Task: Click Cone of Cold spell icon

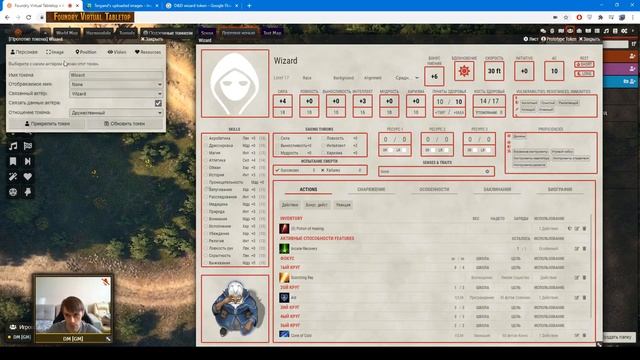Action: click(x=284, y=335)
